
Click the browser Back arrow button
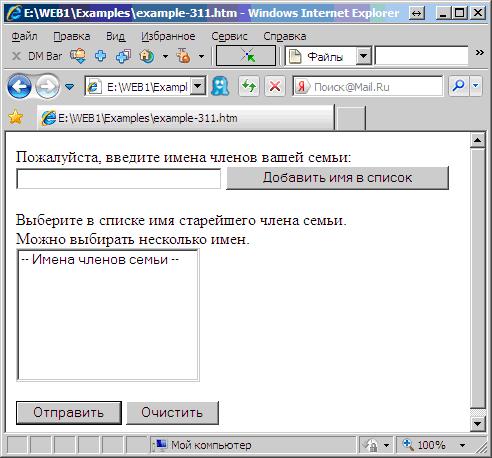(19, 87)
